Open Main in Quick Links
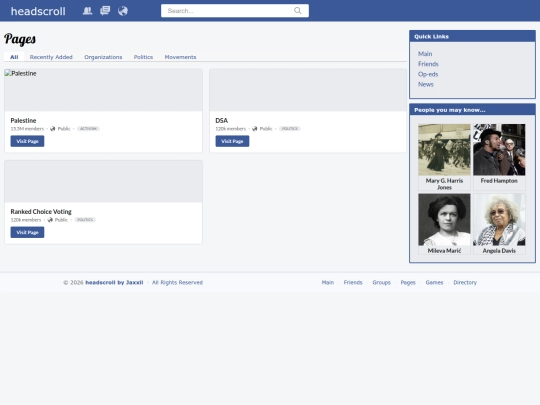 (x=425, y=54)
